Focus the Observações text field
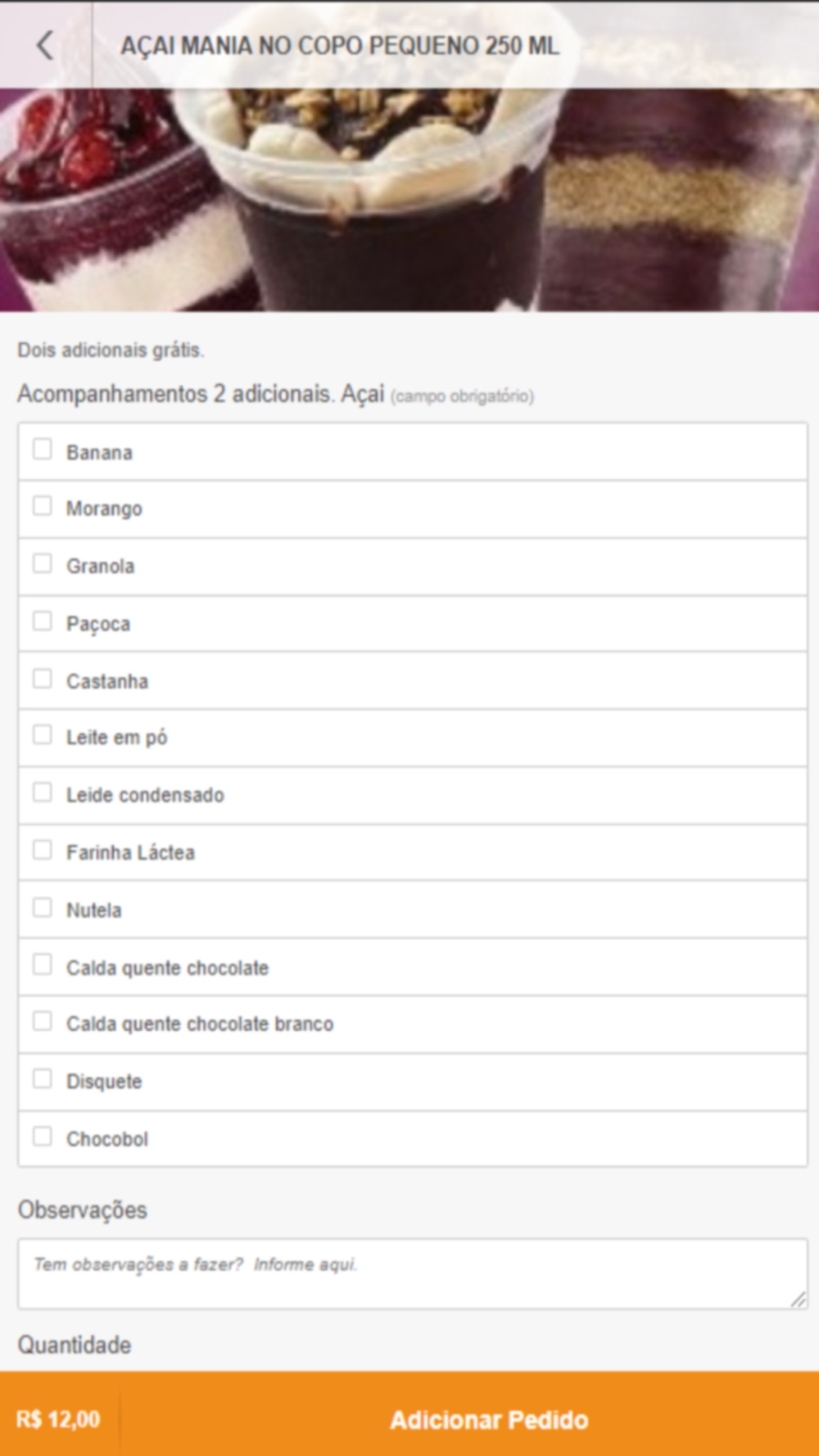Viewport: 819px width, 1456px height. click(413, 1273)
